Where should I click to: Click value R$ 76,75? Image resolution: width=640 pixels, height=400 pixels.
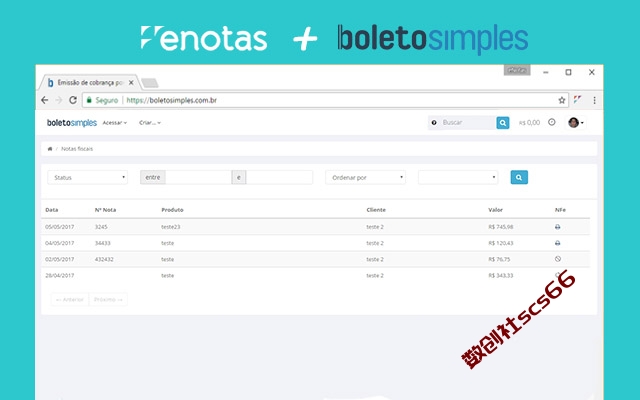499,259
